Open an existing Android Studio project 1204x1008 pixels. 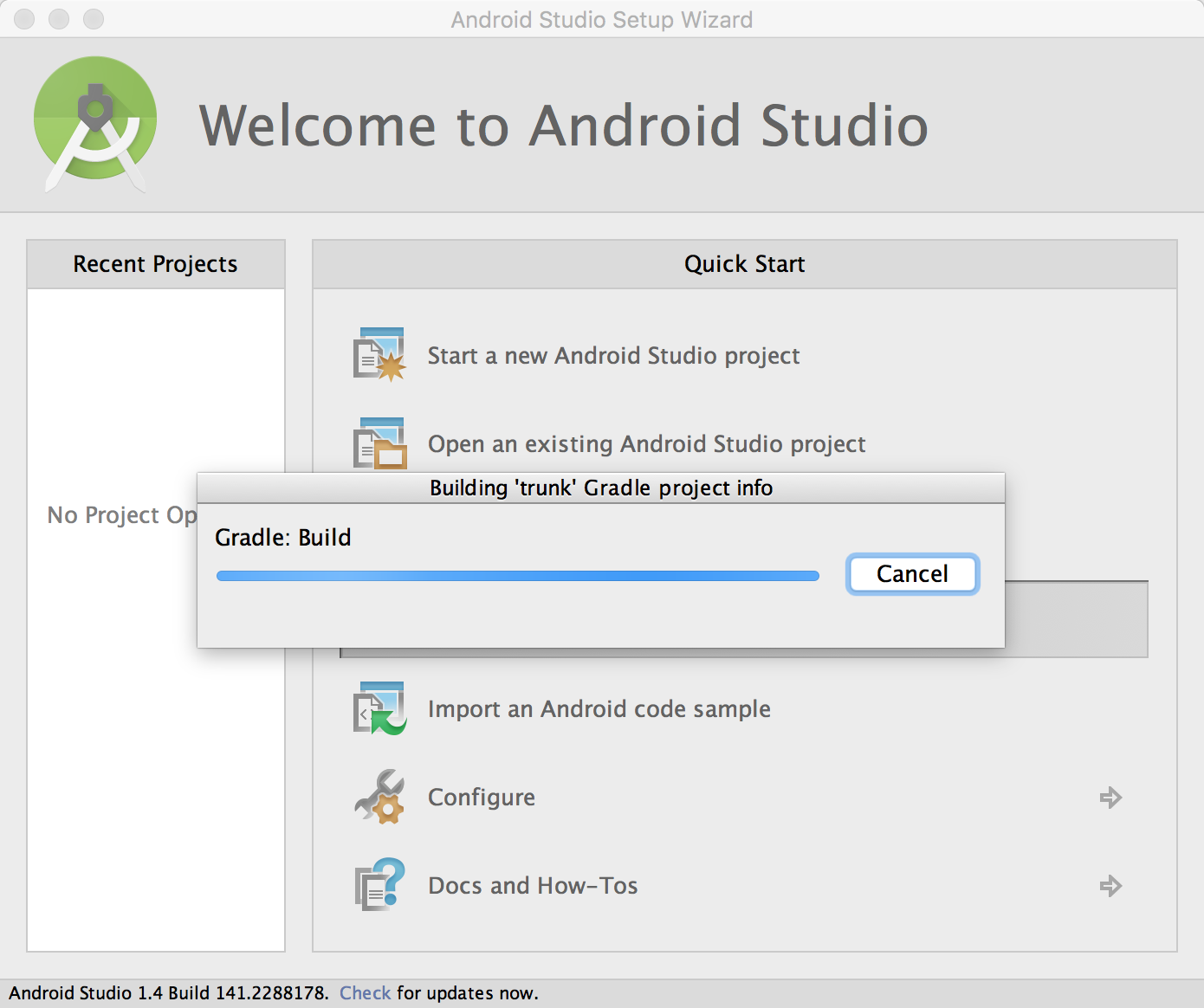click(x=646, y=444)
